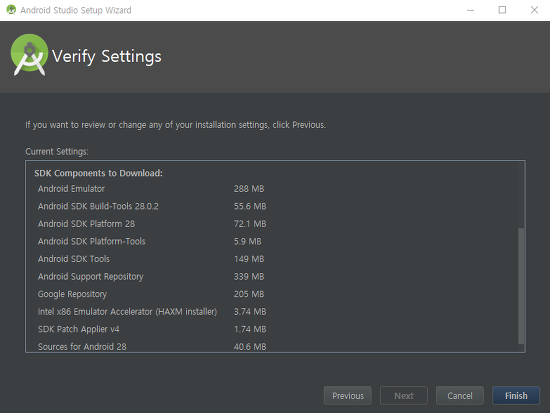This screenshot has height=413, width=550.
Task: Click the Finish button
Action: pos(516,395)
